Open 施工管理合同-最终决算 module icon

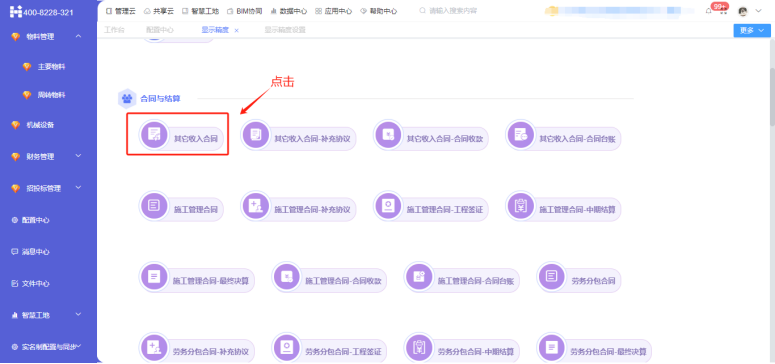coord(154,276)
